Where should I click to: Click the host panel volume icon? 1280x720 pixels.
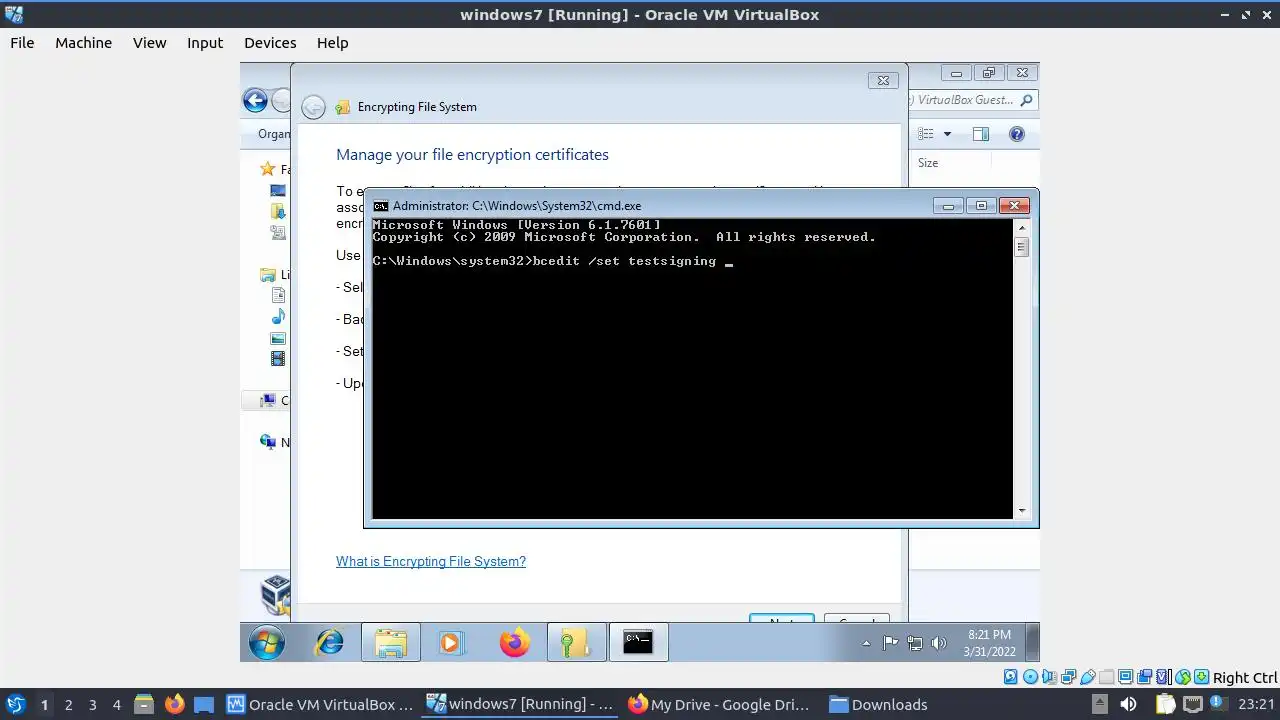click(1128, 704)
